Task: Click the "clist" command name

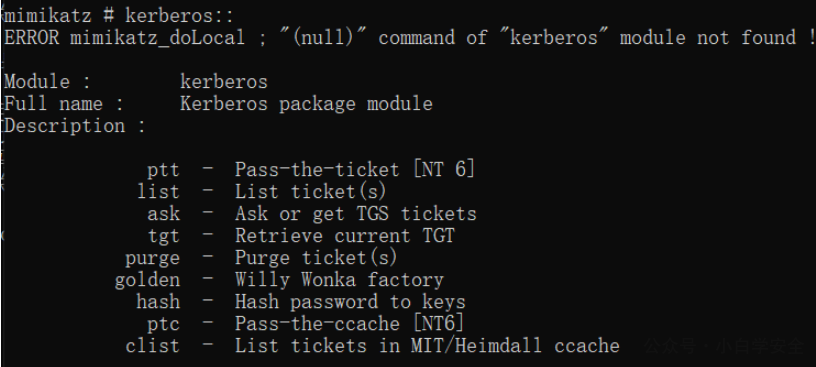Action: [x=152, y=346]
